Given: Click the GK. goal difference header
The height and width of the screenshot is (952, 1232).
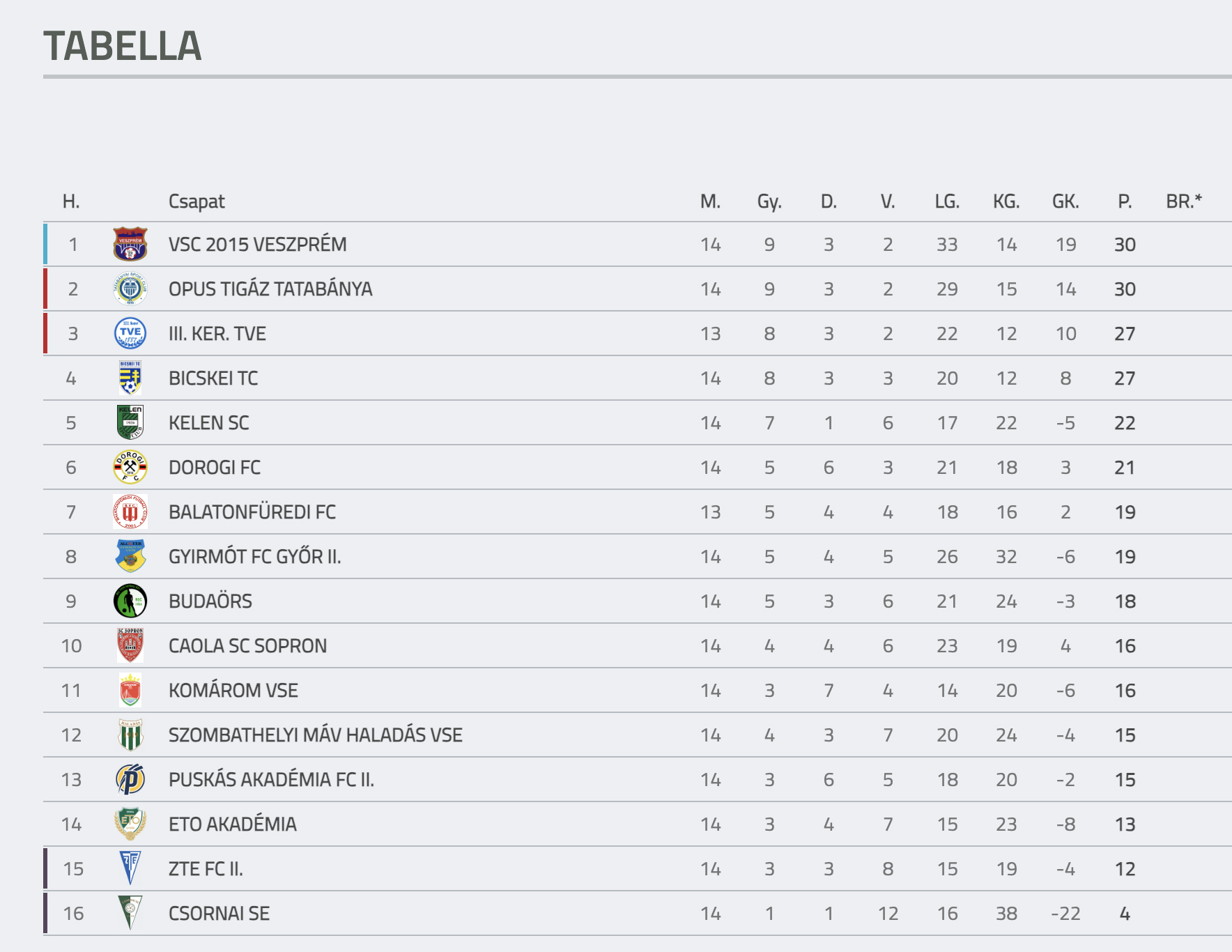Looking at the screenshot, I should [1065, 201].
